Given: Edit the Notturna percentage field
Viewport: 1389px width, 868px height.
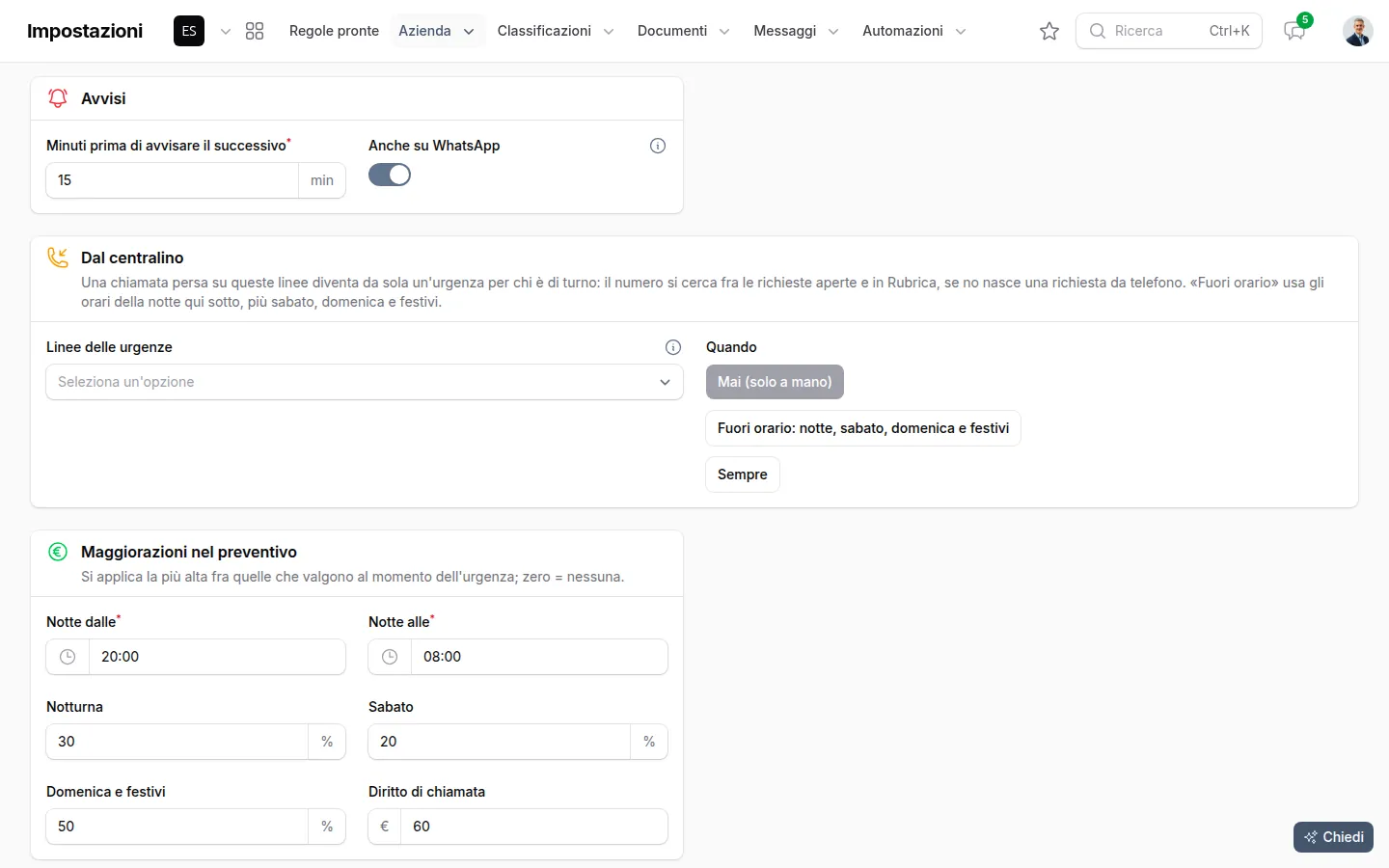Looking at the screenshot, I should click(177, 742).
